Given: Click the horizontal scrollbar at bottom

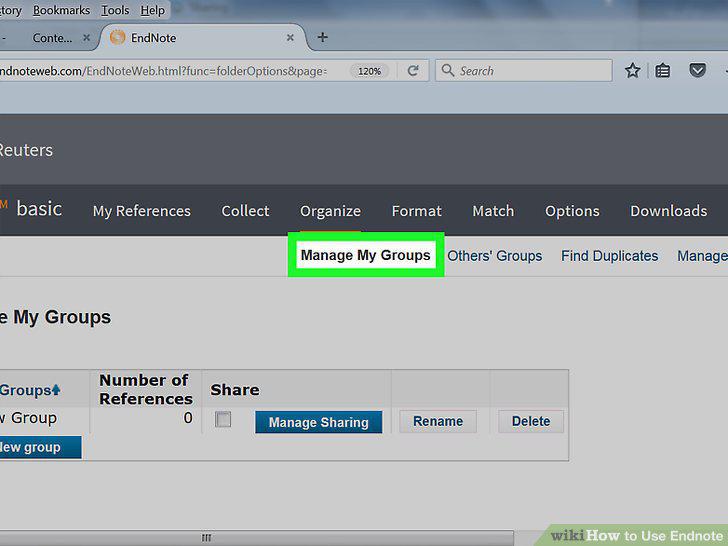Looking at the screenshot, I should click(x=257, y=538).
